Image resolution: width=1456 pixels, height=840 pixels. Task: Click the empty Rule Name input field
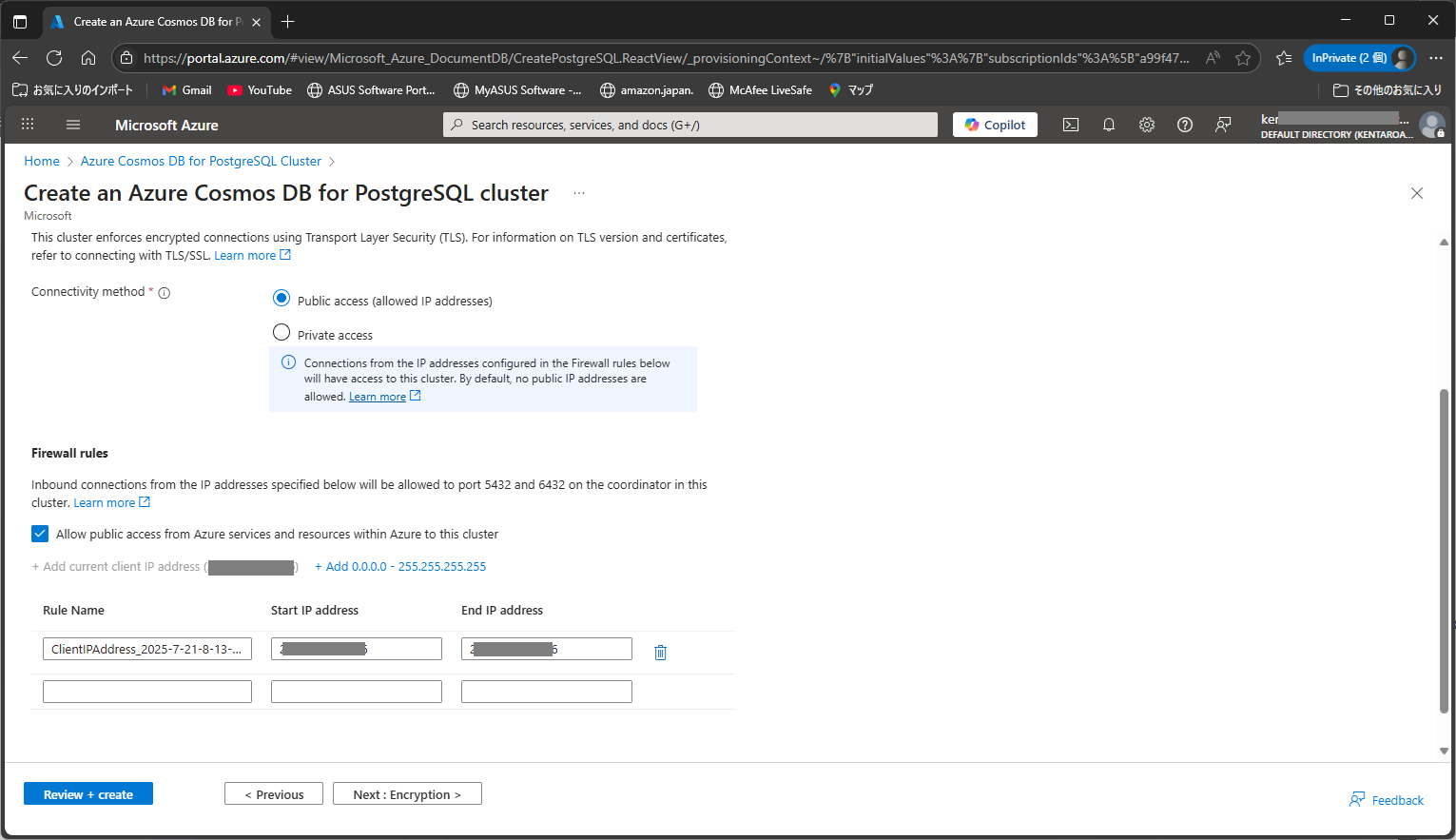146,691
